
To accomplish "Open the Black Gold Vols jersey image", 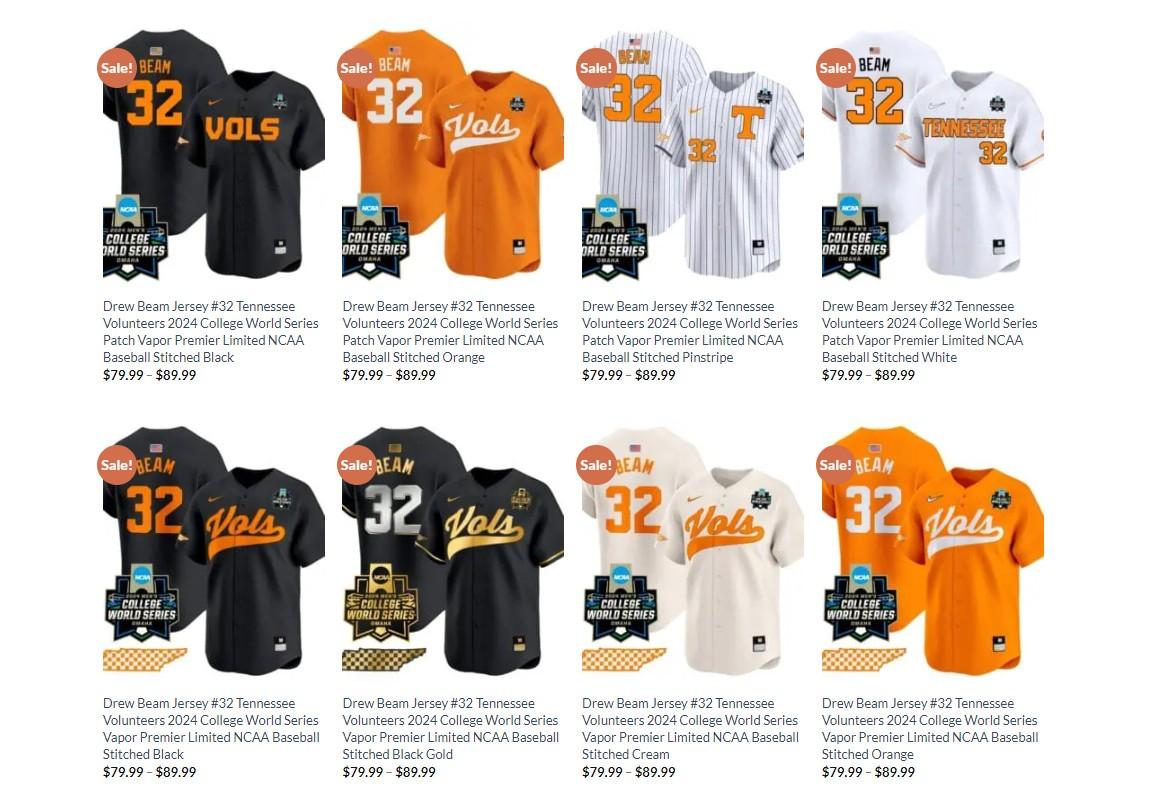I will (x=453, y=551).
